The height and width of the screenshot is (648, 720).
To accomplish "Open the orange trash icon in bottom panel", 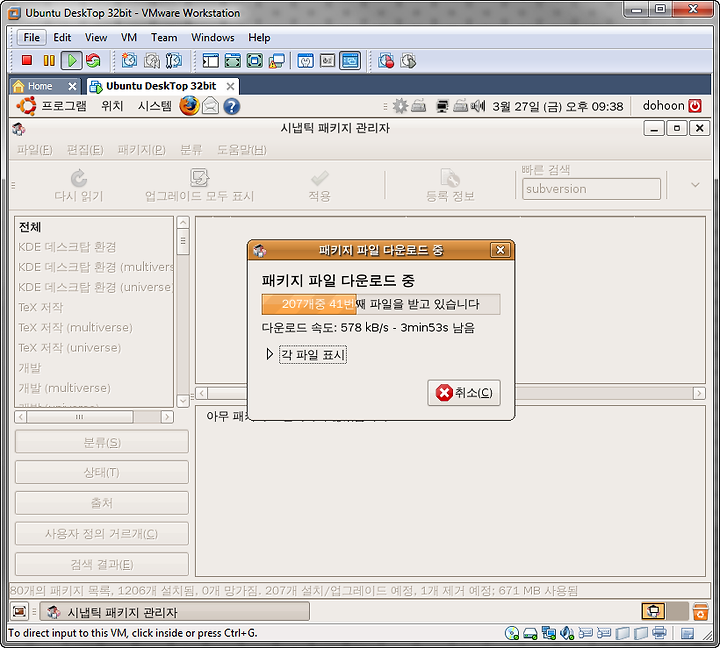I will coord(700,612).
